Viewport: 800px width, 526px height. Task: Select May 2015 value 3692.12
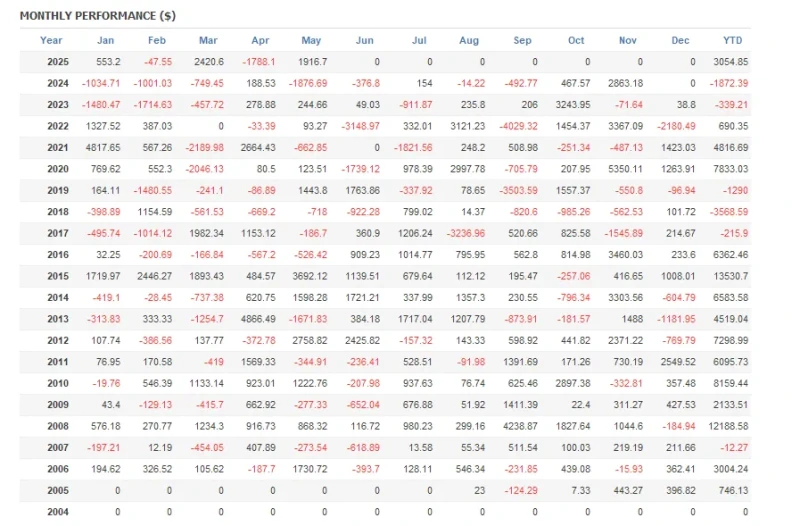(x=310, y=276)
